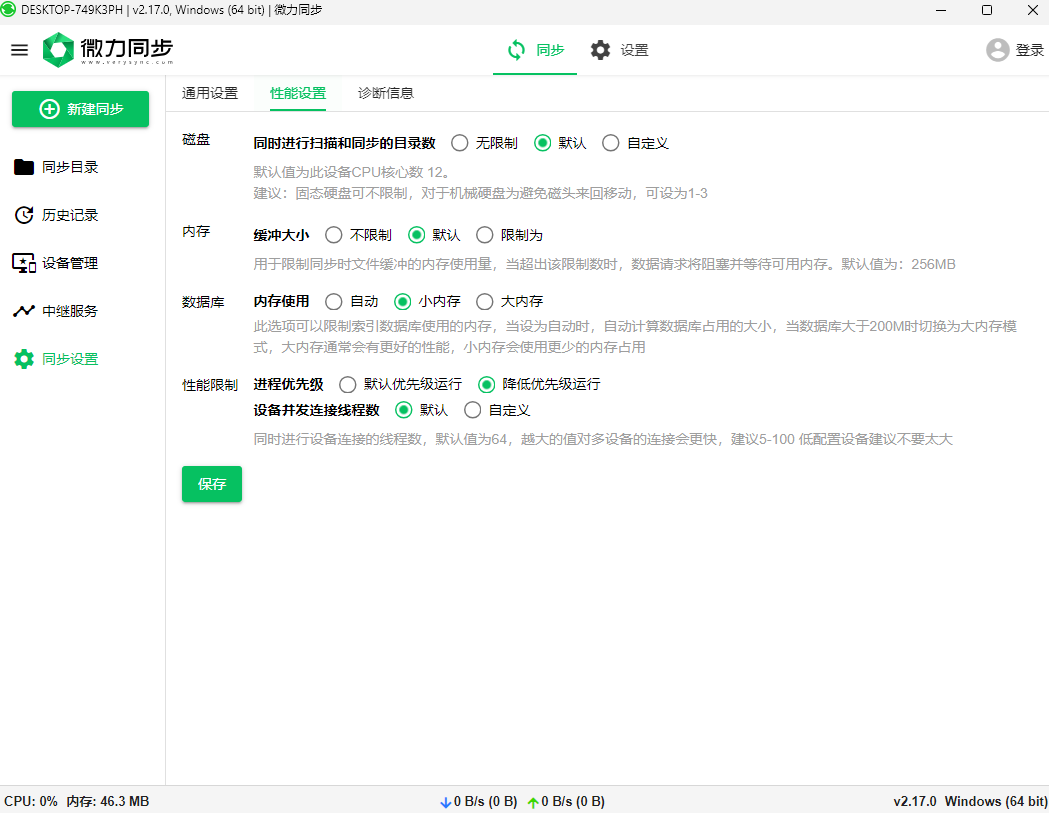The height and width of the screenshot is (813, 1049).
Task: Click the 保存 button
Action: [x=212, y=484]
